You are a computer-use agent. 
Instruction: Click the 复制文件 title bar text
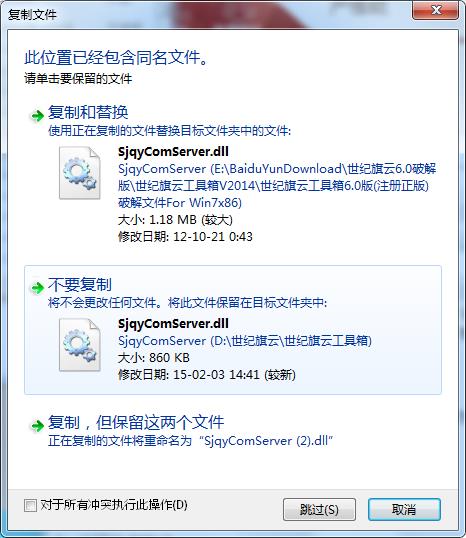[33, 14]
